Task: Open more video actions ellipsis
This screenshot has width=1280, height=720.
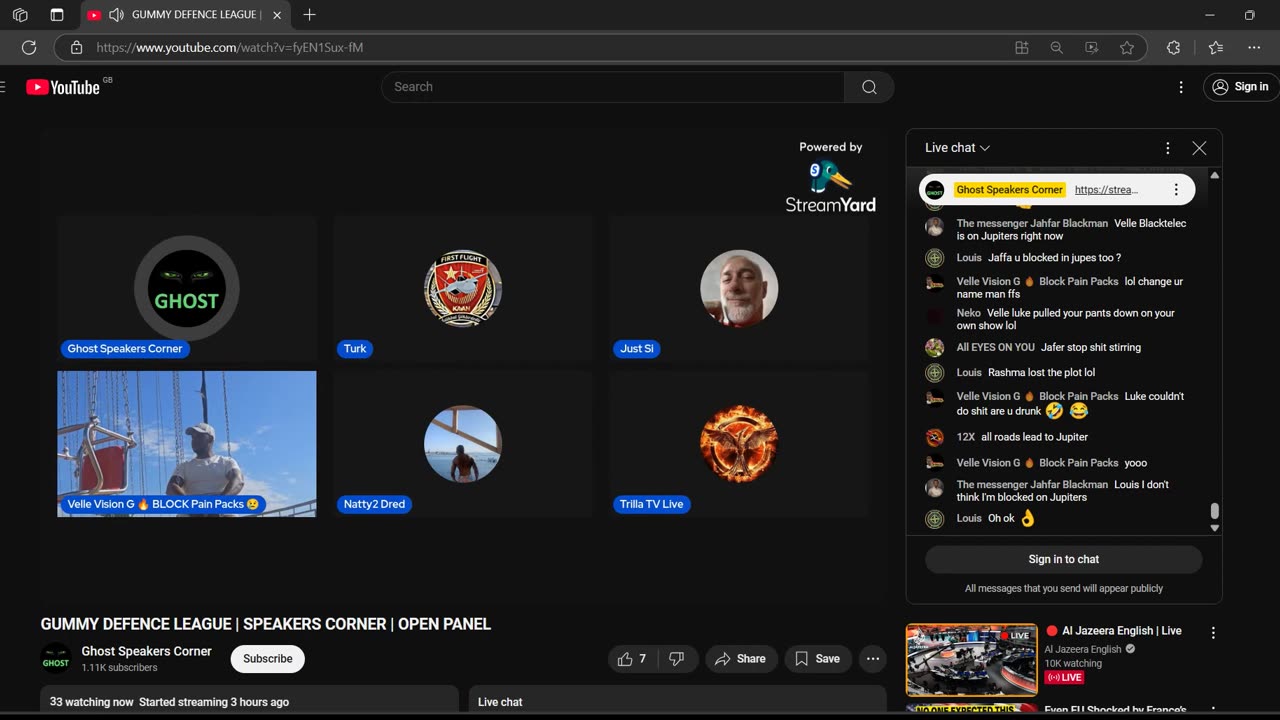Action: point(873,659)
